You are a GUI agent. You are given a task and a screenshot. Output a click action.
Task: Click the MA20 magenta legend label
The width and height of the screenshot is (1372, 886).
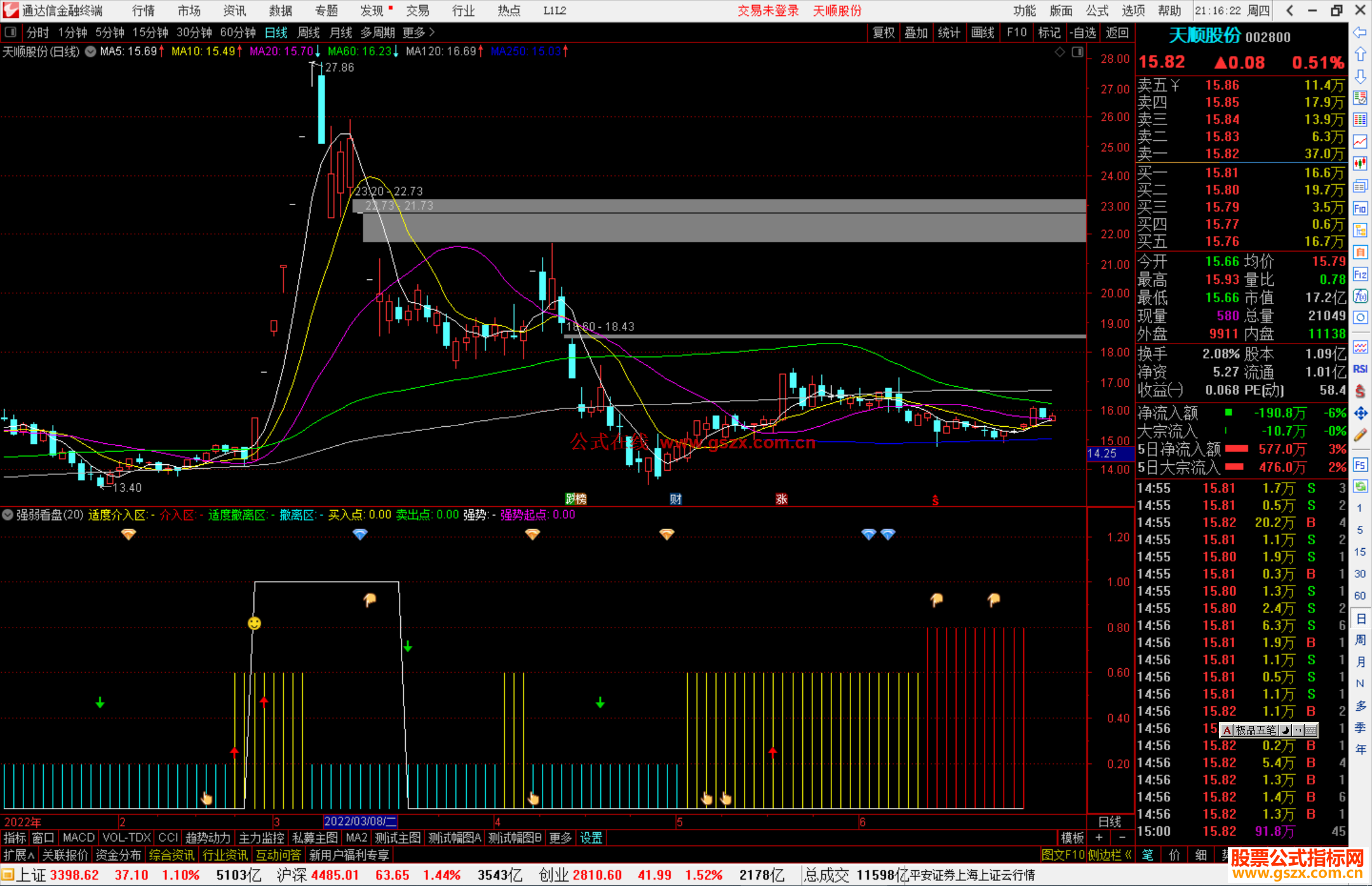click(x=280, y=51)
